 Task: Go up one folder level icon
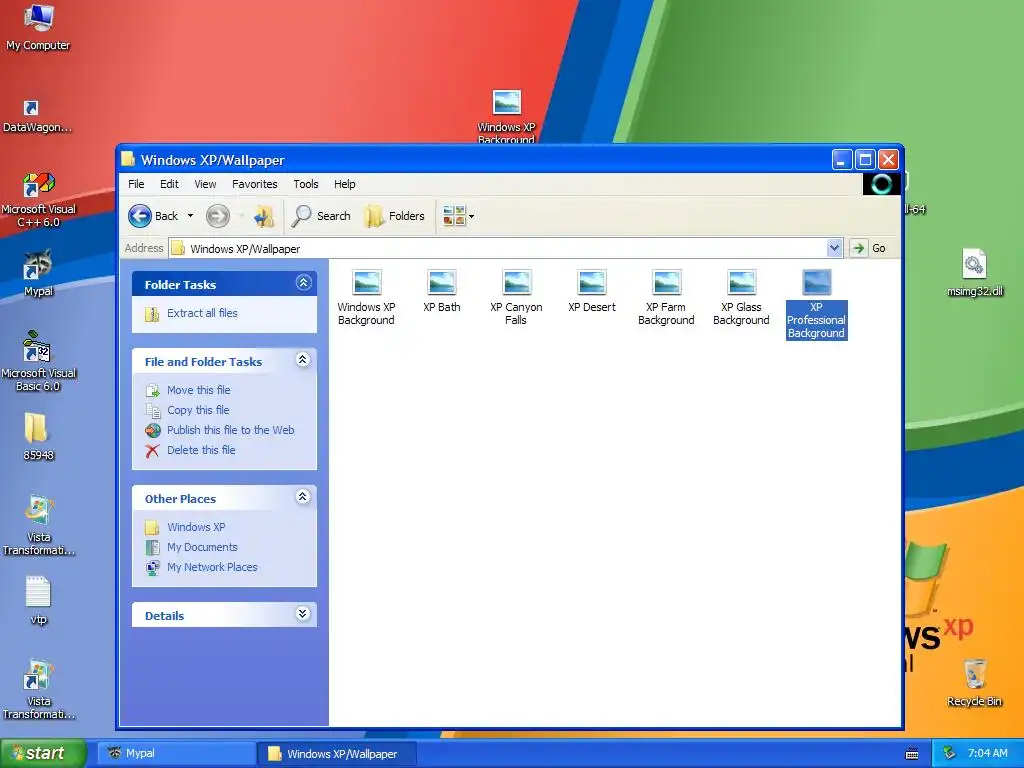pyautogui.click(x=264, y=216)
